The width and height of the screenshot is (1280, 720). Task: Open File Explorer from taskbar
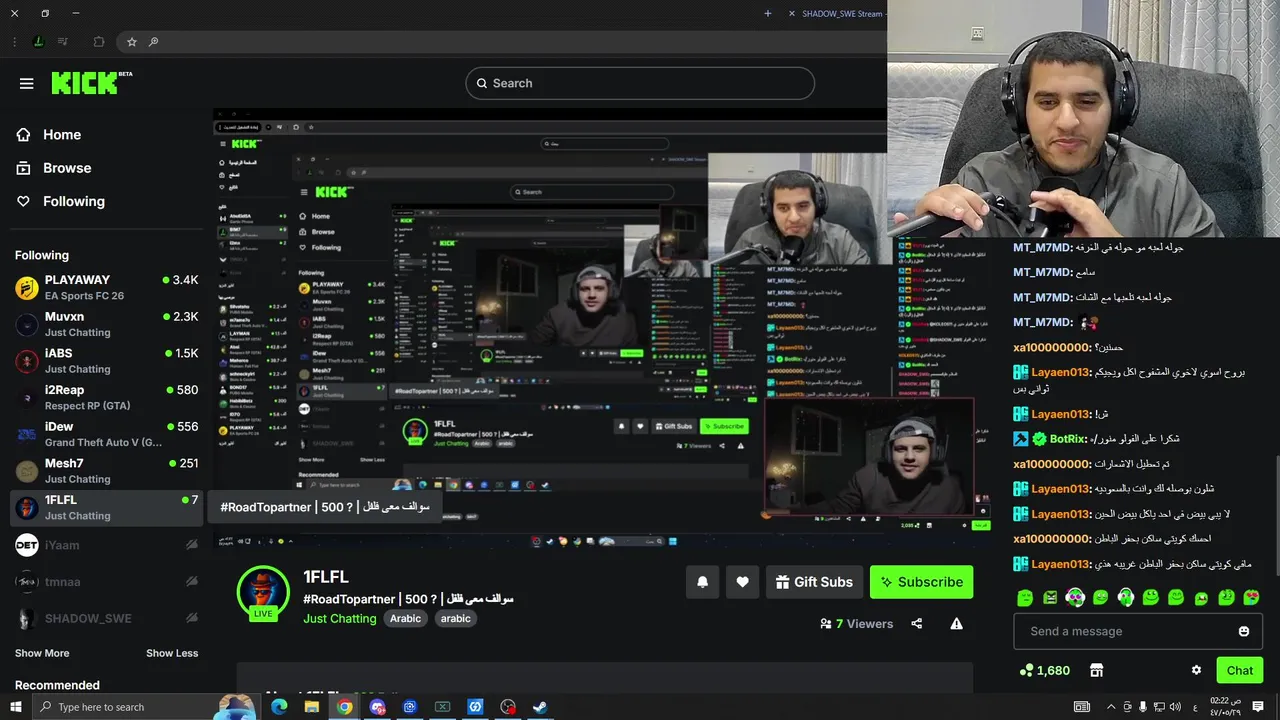click(312, 707)
